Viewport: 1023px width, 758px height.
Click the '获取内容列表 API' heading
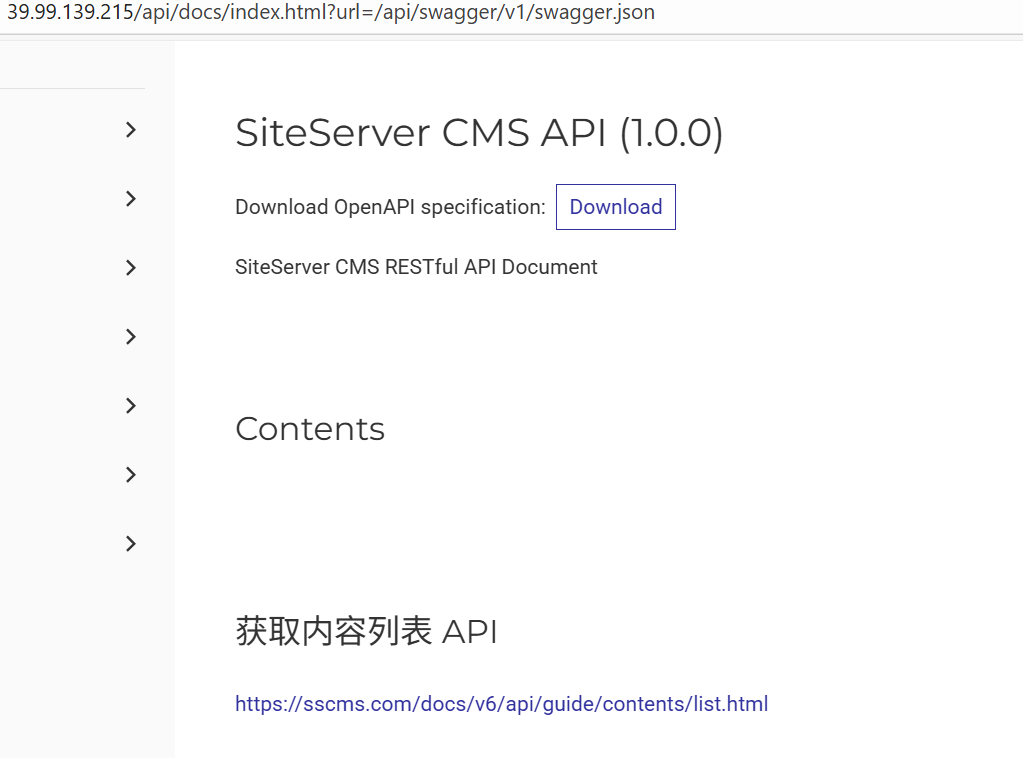click(x=366, y=631)
